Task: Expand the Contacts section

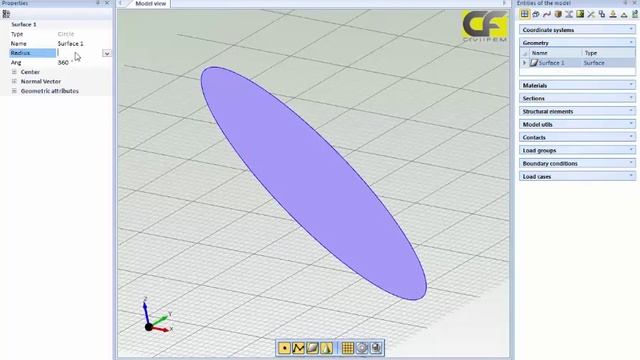Action: 631,138
